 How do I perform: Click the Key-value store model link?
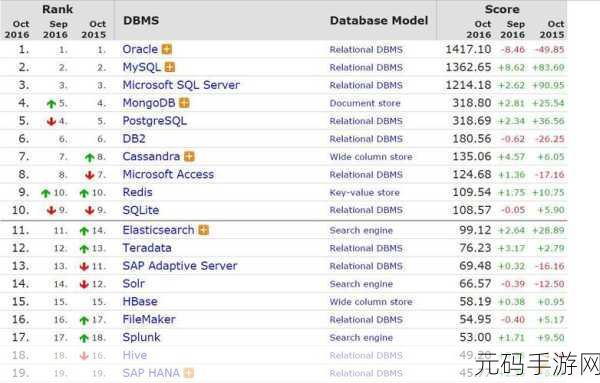365,192
